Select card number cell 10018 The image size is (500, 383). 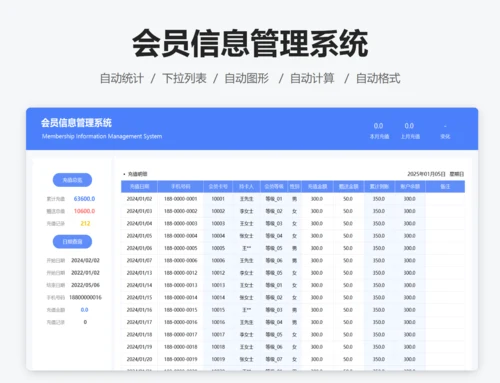218,347
